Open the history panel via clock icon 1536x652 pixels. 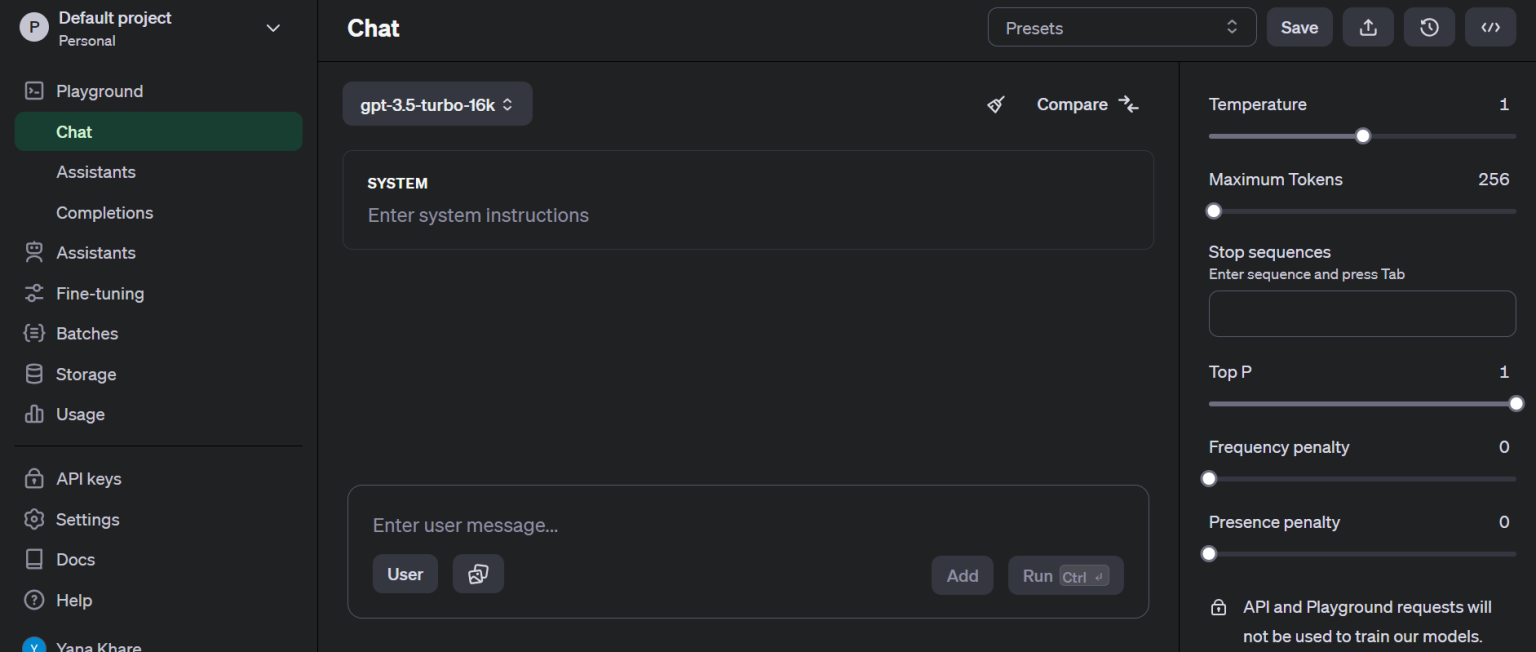1429,27
